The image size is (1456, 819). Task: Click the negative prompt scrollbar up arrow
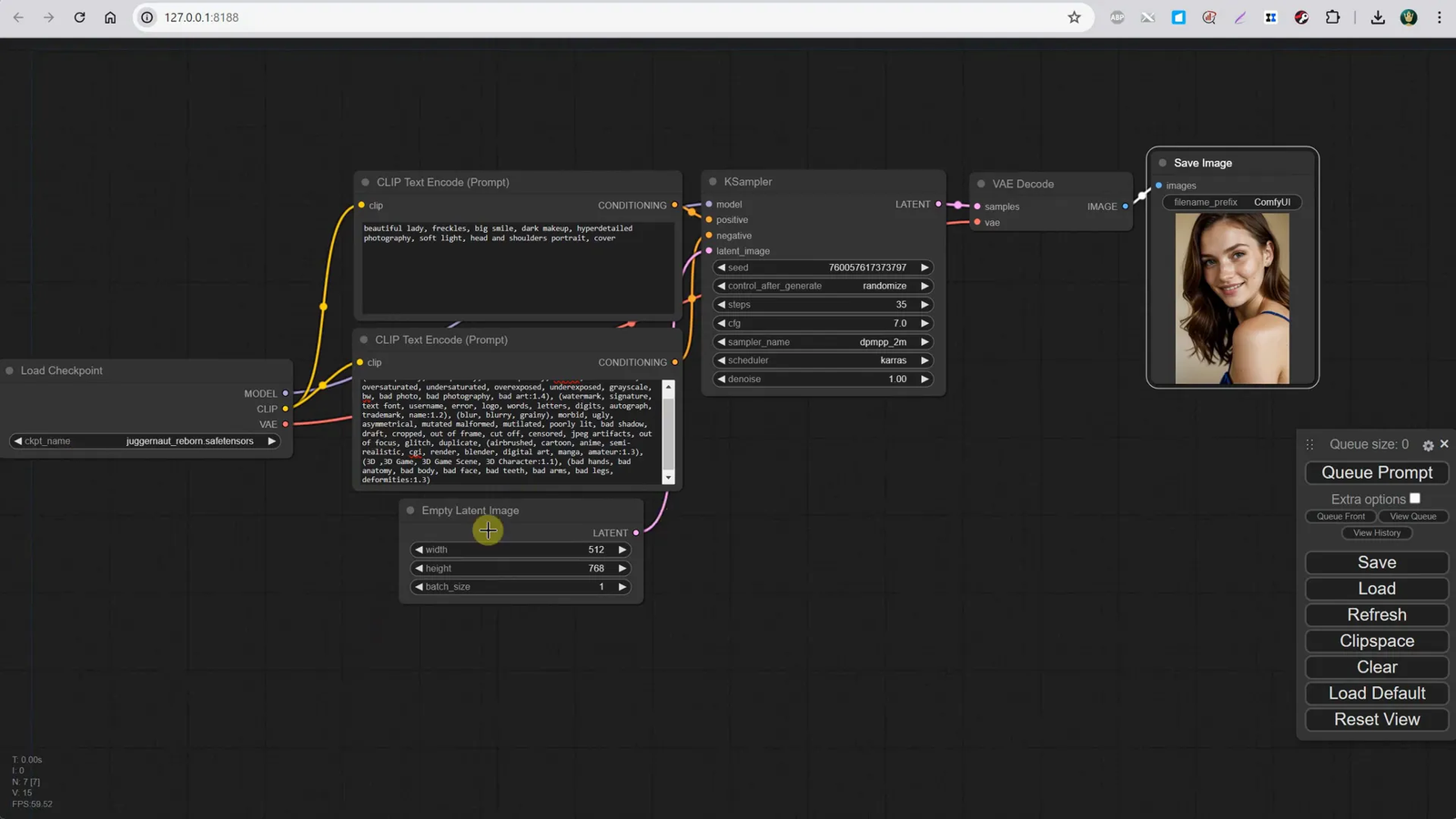[x=669, y=387]
